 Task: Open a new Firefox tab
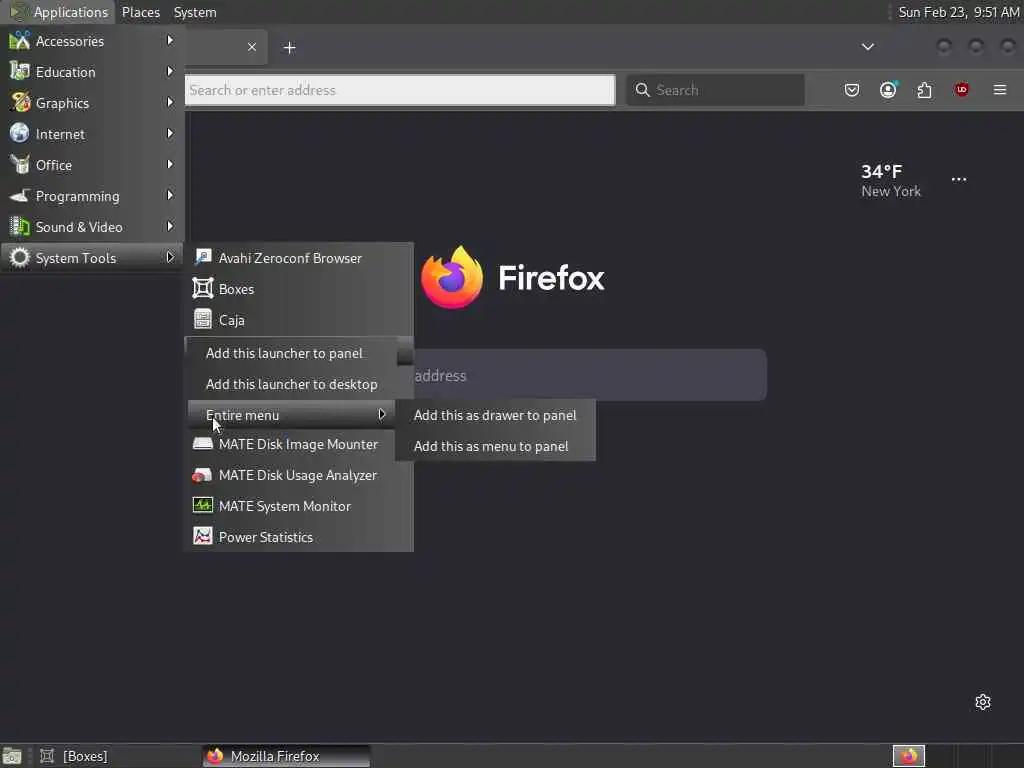[289, 48]
